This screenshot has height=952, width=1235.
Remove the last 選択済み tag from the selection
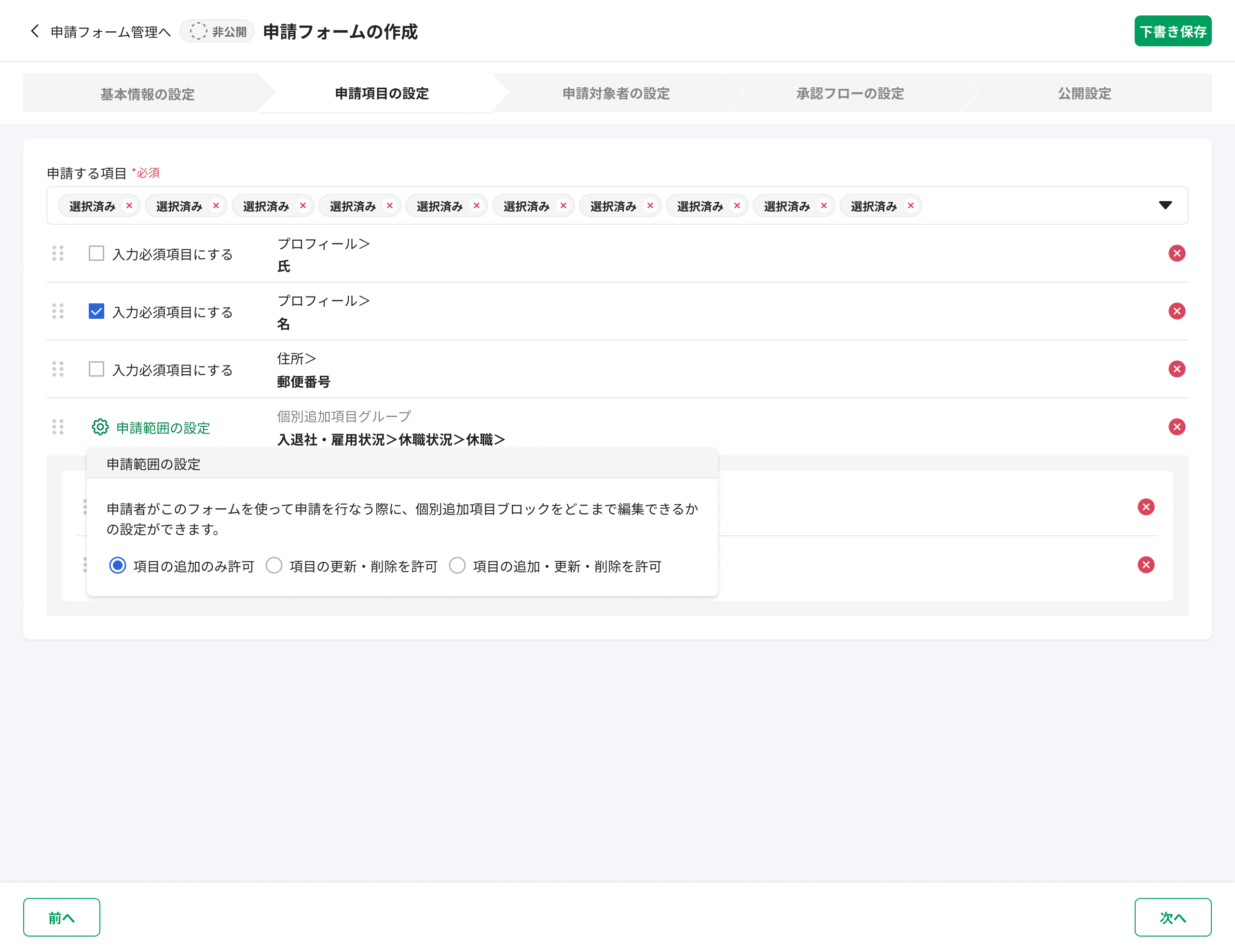pos(910,206)
